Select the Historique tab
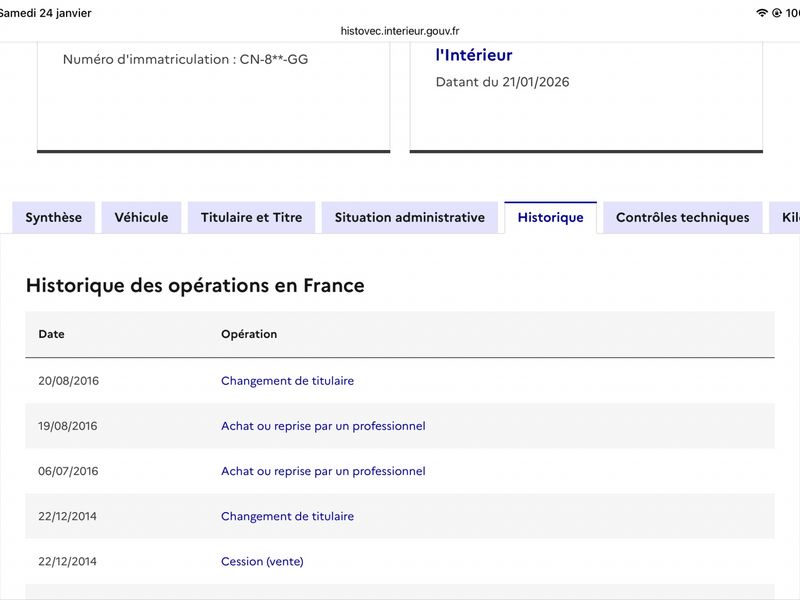The height and width of the screenshot is (600, 800). coord(551,217)
